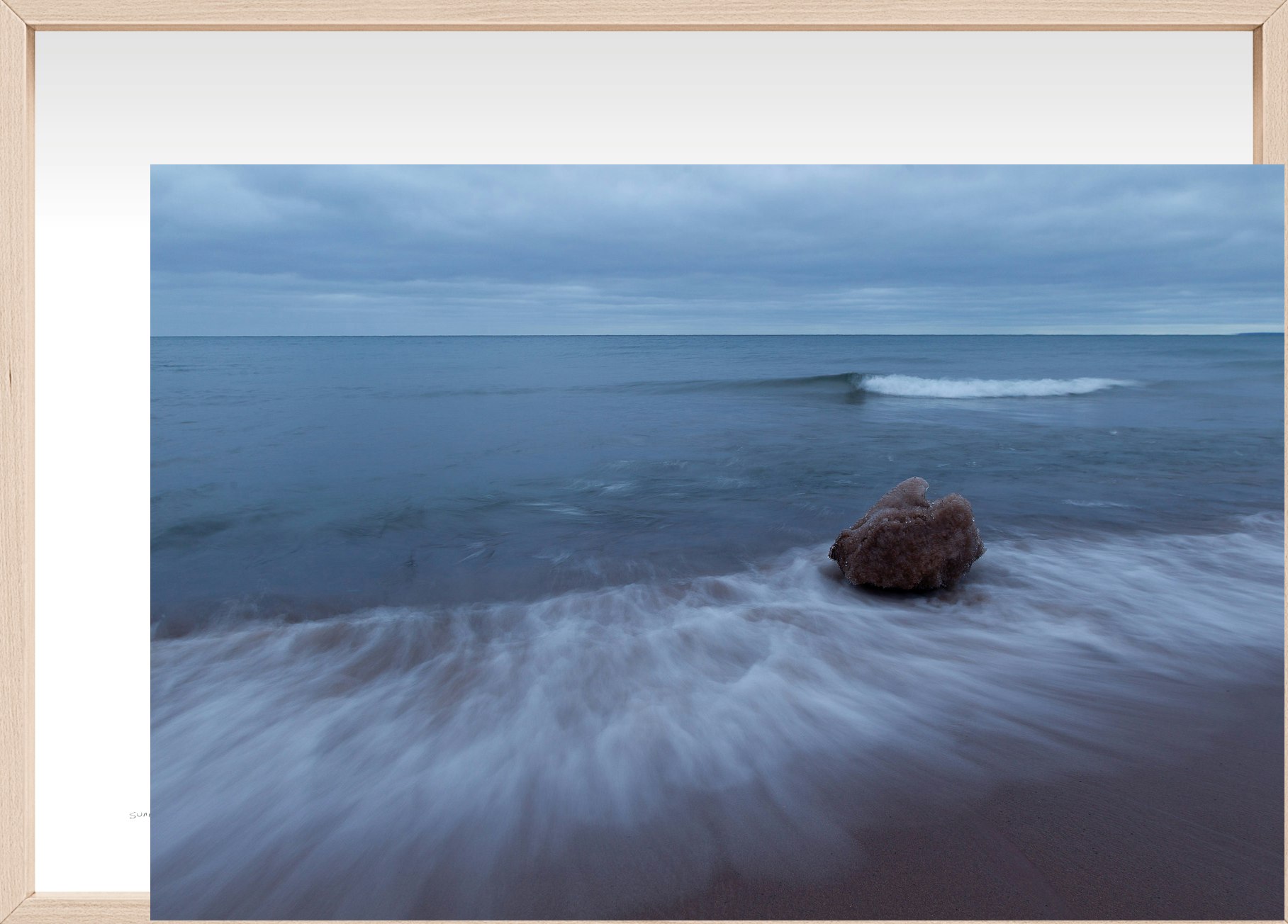Click the bottom-left mitered corner of the frame

pyautogui.click(x=17, y=907)
